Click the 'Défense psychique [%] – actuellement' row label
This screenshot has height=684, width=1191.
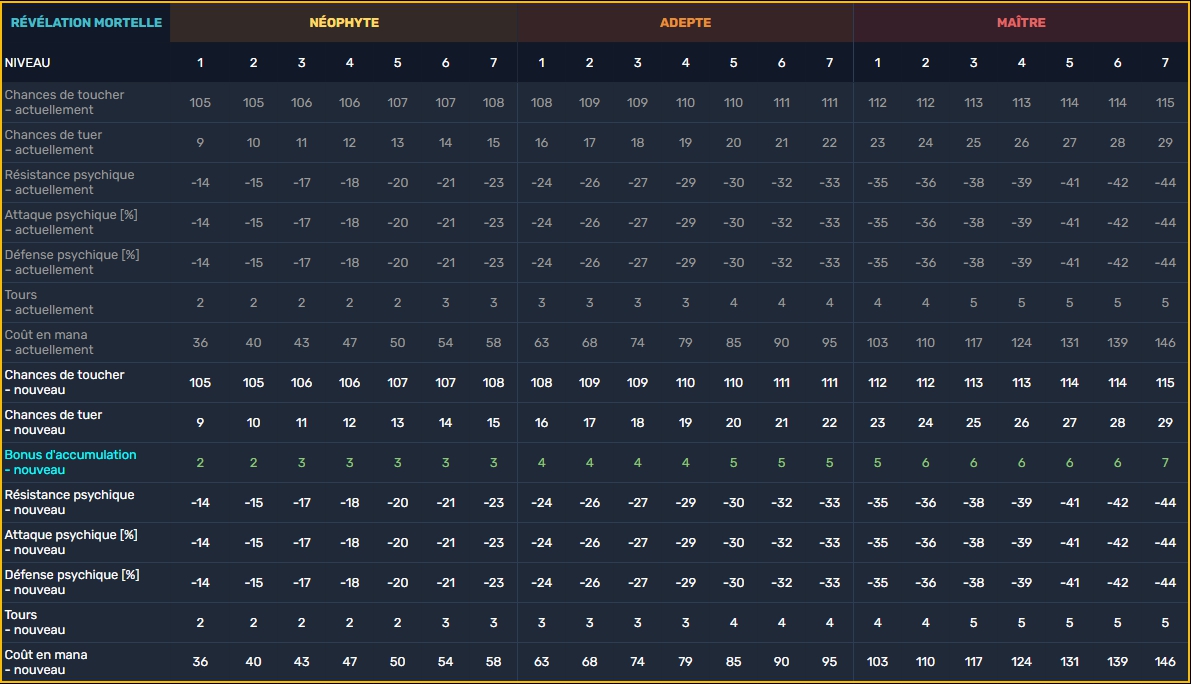coord(72,262)
